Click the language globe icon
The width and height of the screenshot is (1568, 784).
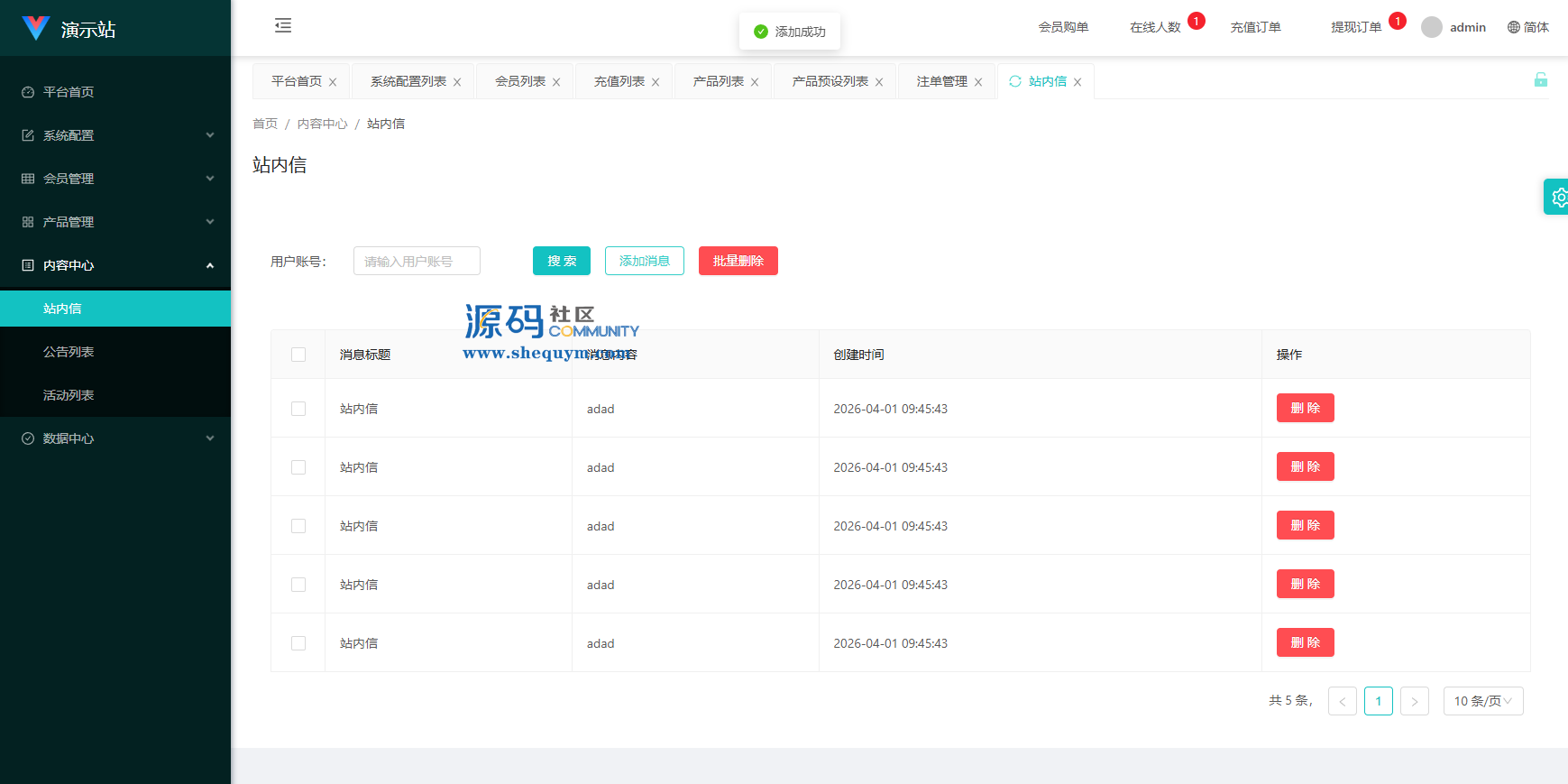coord(1513,27)
